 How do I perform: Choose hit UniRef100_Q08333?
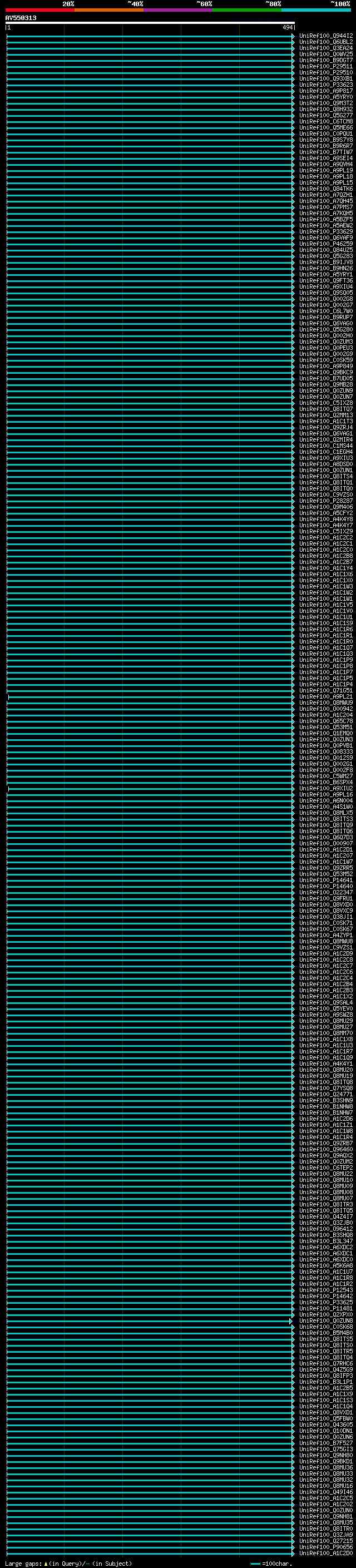pyautogui.click(x=326, y=751)
